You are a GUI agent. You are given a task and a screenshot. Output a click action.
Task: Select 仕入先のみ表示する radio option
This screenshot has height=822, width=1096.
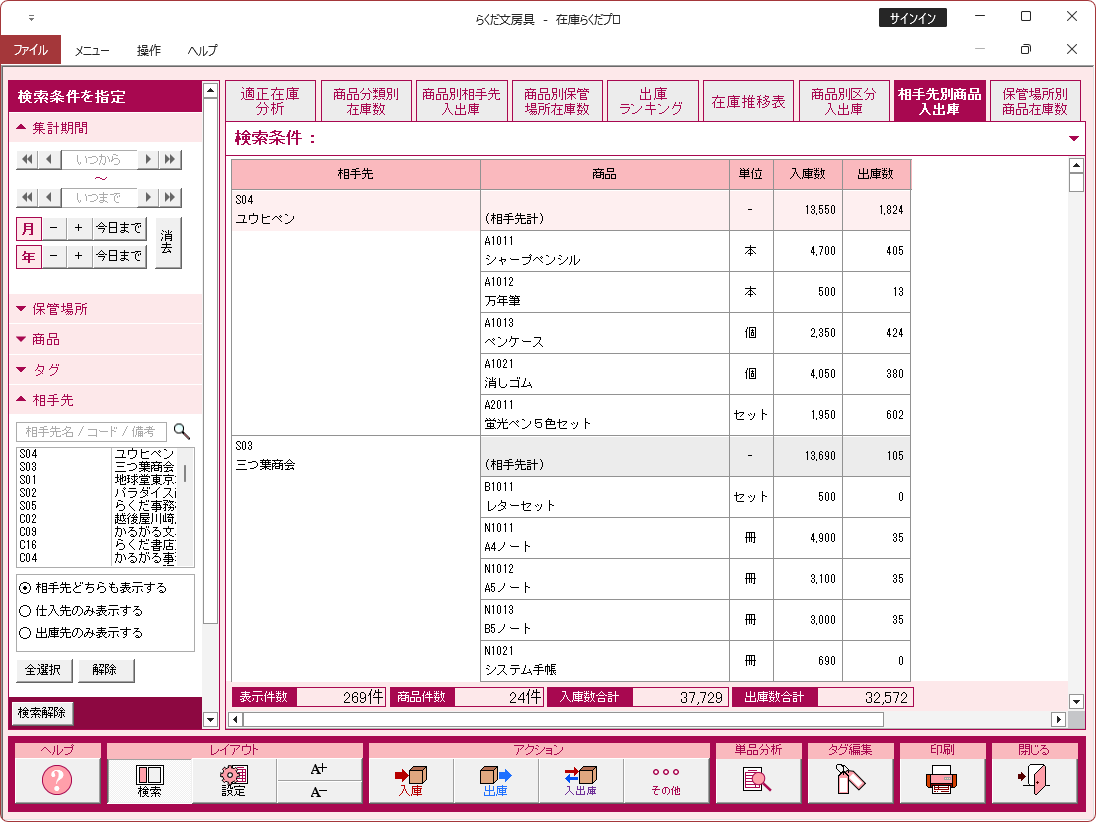pyautogui.click(x=25, y=610)
